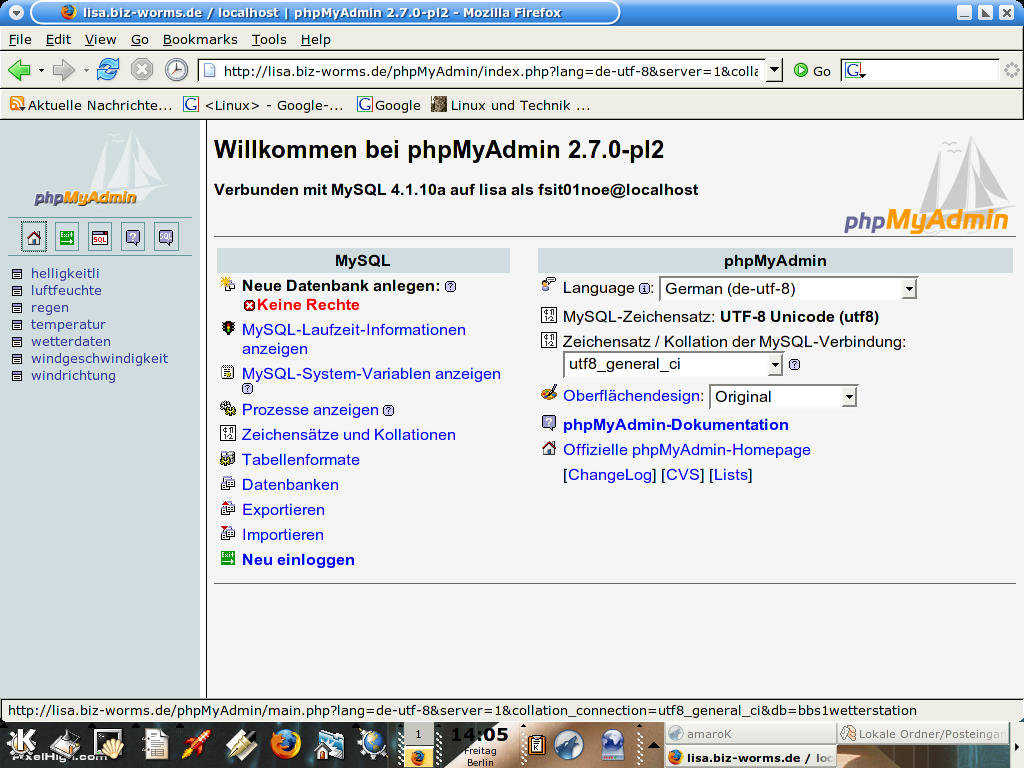Click the Importieren link
This screenshot has height=768, width=1024.
tap(283, 535)
